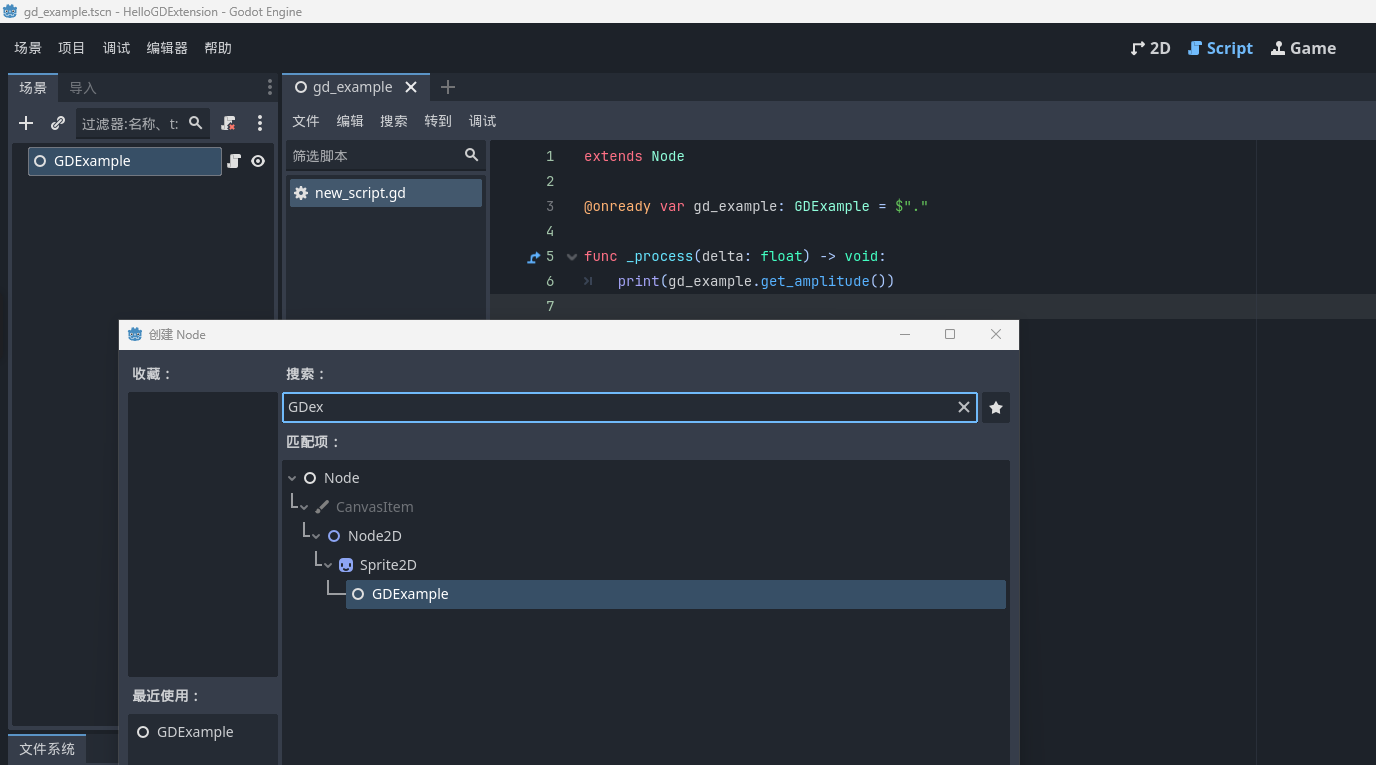The image size is (1376, 765).
Task: Select Sprite2D in the matches tree
Action: point(388,565)
